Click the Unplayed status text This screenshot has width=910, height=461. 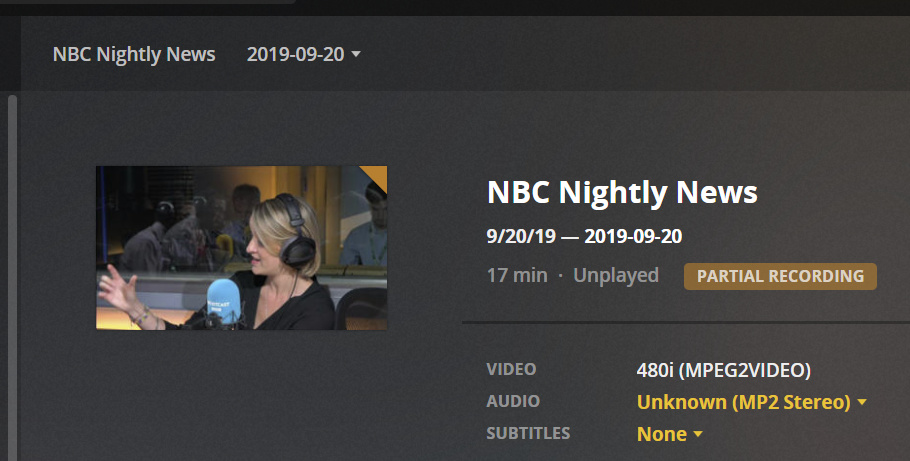coord(616,275)
